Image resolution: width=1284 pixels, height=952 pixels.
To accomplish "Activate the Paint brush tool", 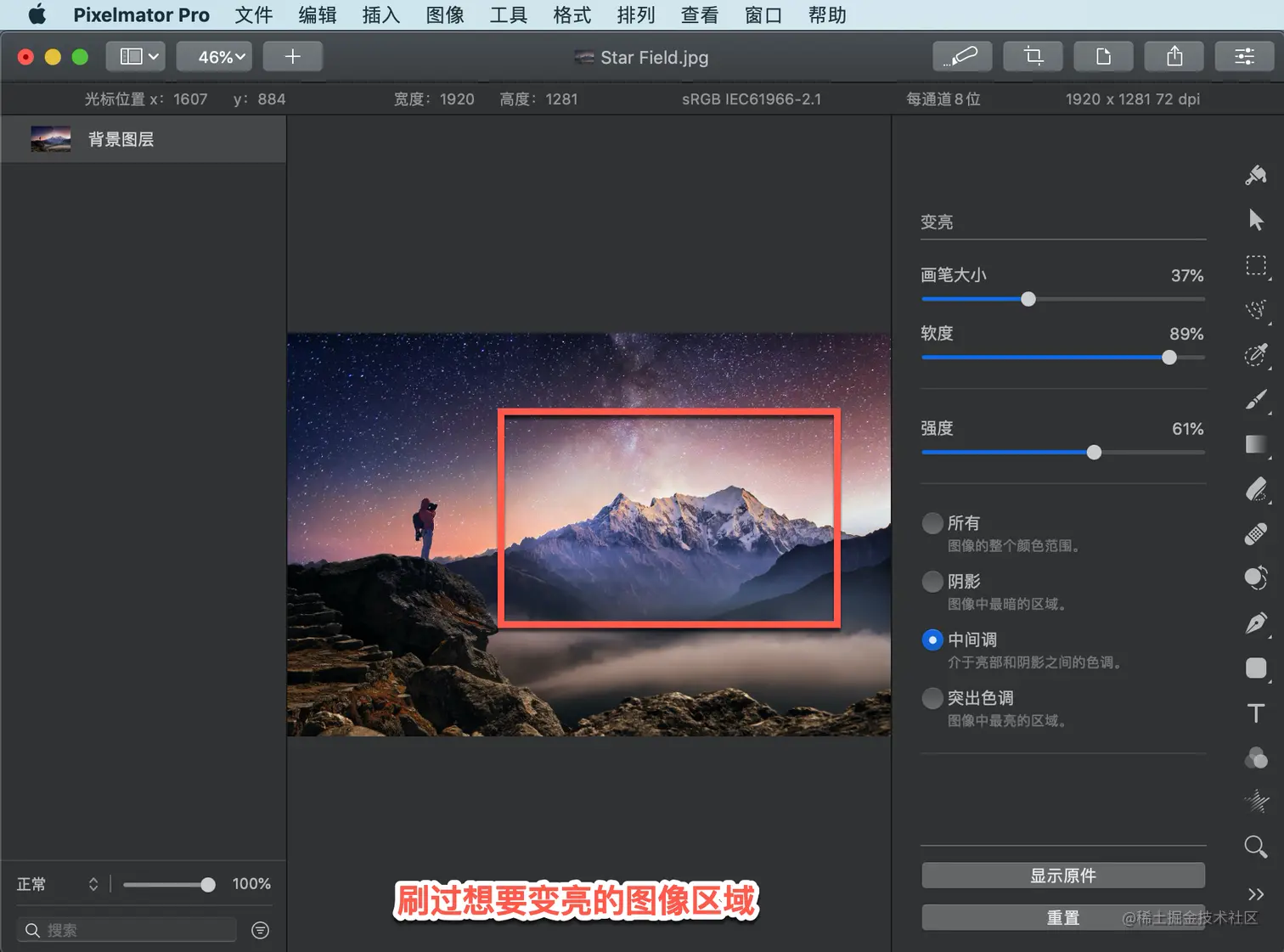I will [1256, 399].
